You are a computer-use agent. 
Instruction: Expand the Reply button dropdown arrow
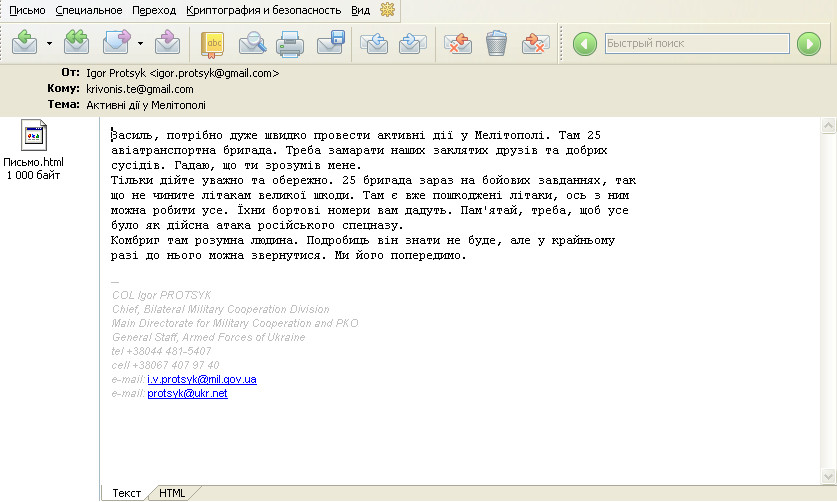click(48, 44)
